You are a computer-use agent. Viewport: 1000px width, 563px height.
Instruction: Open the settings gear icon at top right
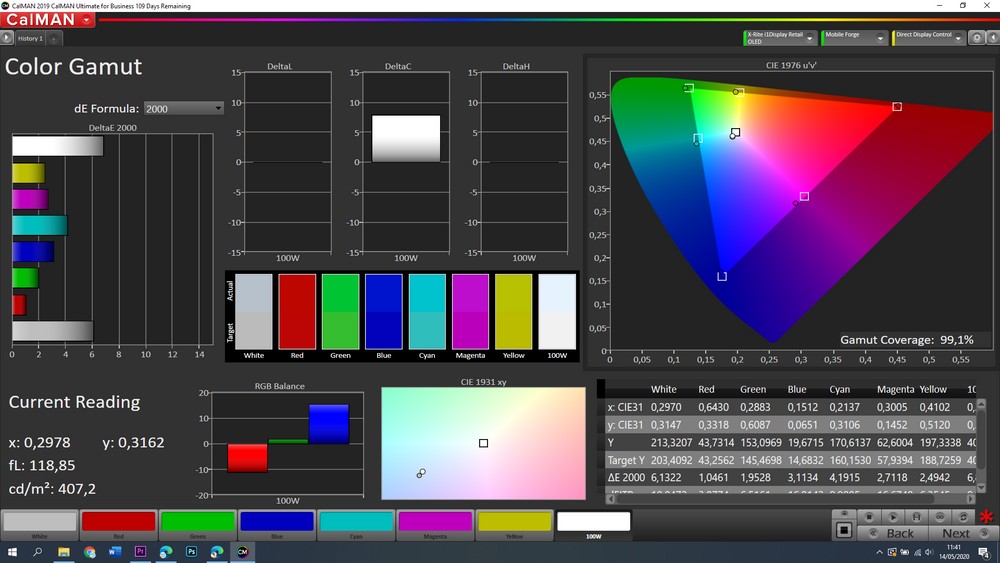pos(976,38)
